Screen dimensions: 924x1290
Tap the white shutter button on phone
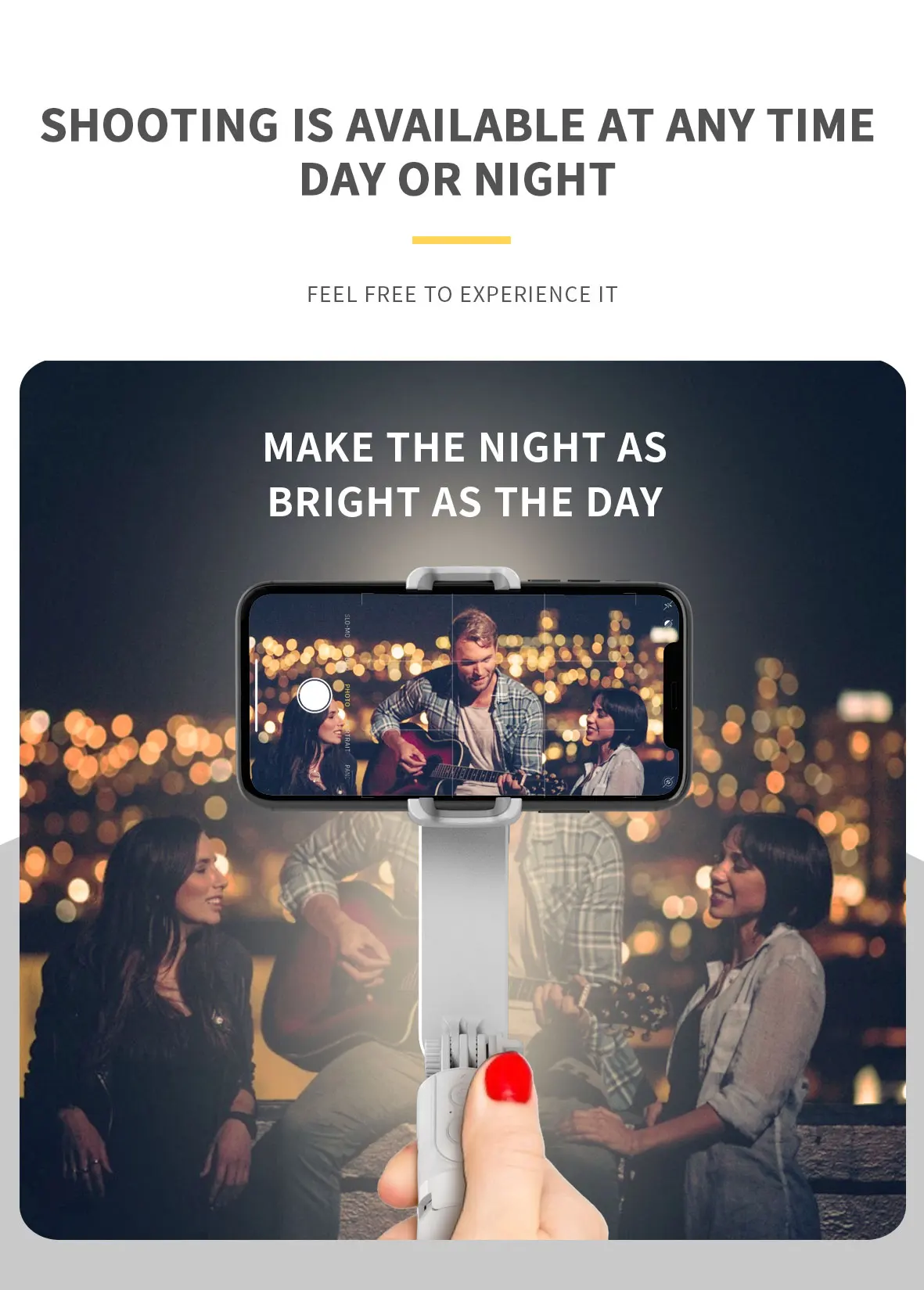click(x=315, y=695)
